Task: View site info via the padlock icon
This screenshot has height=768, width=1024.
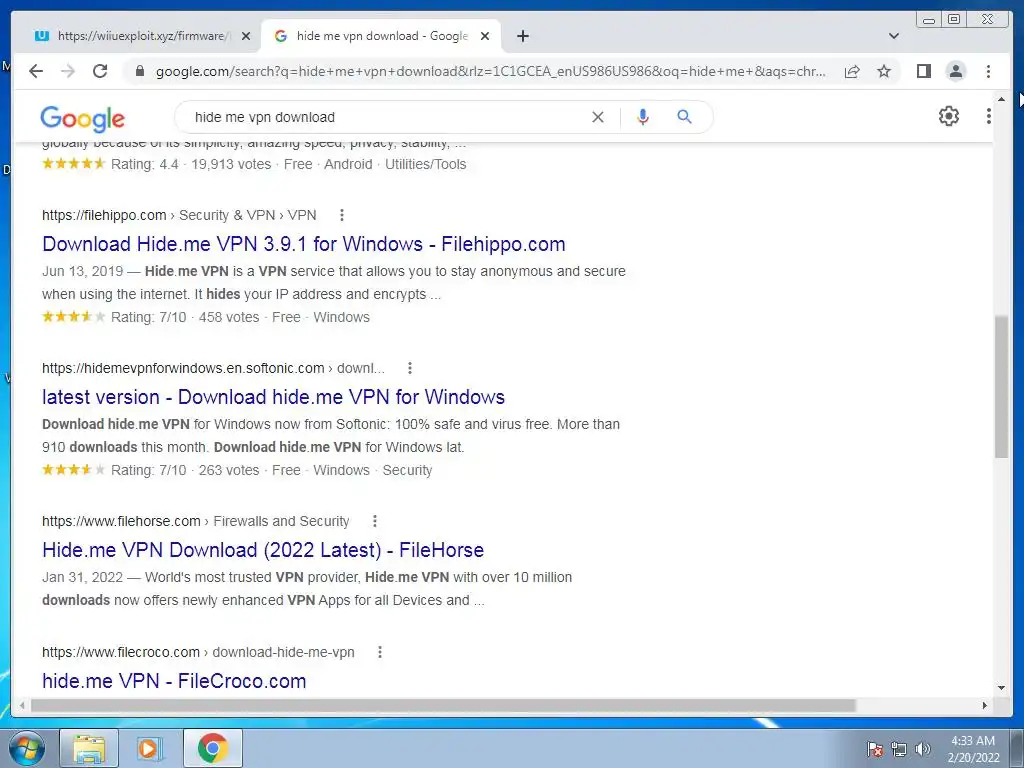Action: click(139, 71)
